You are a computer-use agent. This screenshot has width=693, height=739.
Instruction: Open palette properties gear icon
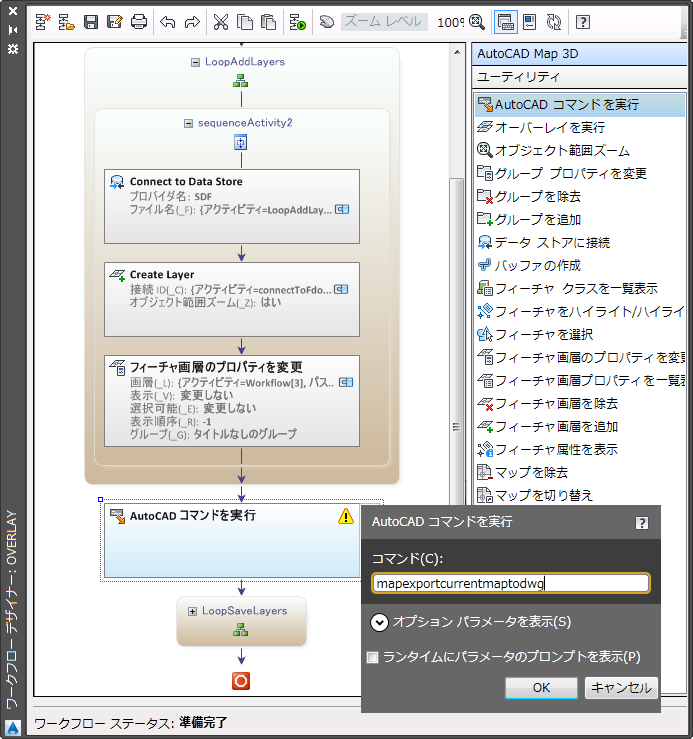(x=13, y=49)
